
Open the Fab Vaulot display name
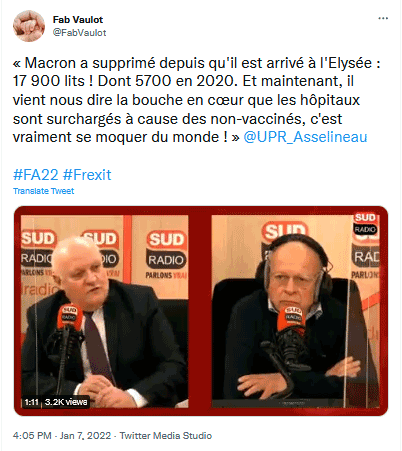(78, 20)
